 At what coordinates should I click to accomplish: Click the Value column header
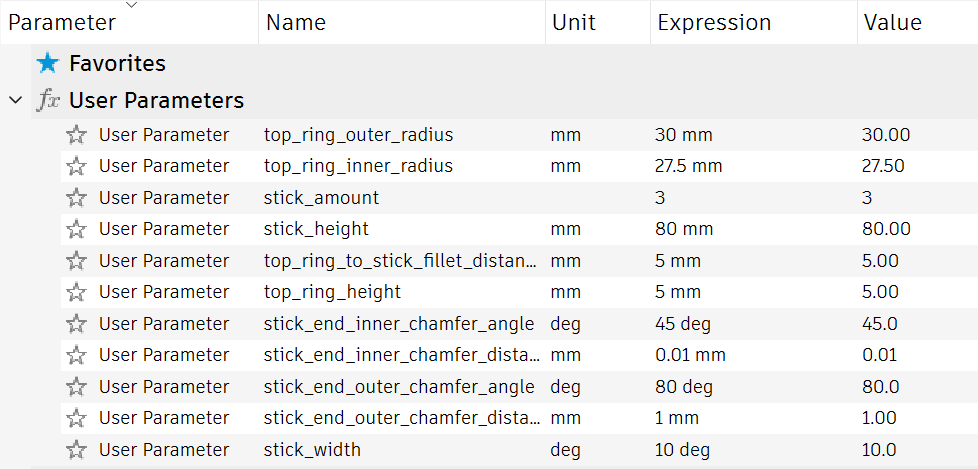coord(893,23)
